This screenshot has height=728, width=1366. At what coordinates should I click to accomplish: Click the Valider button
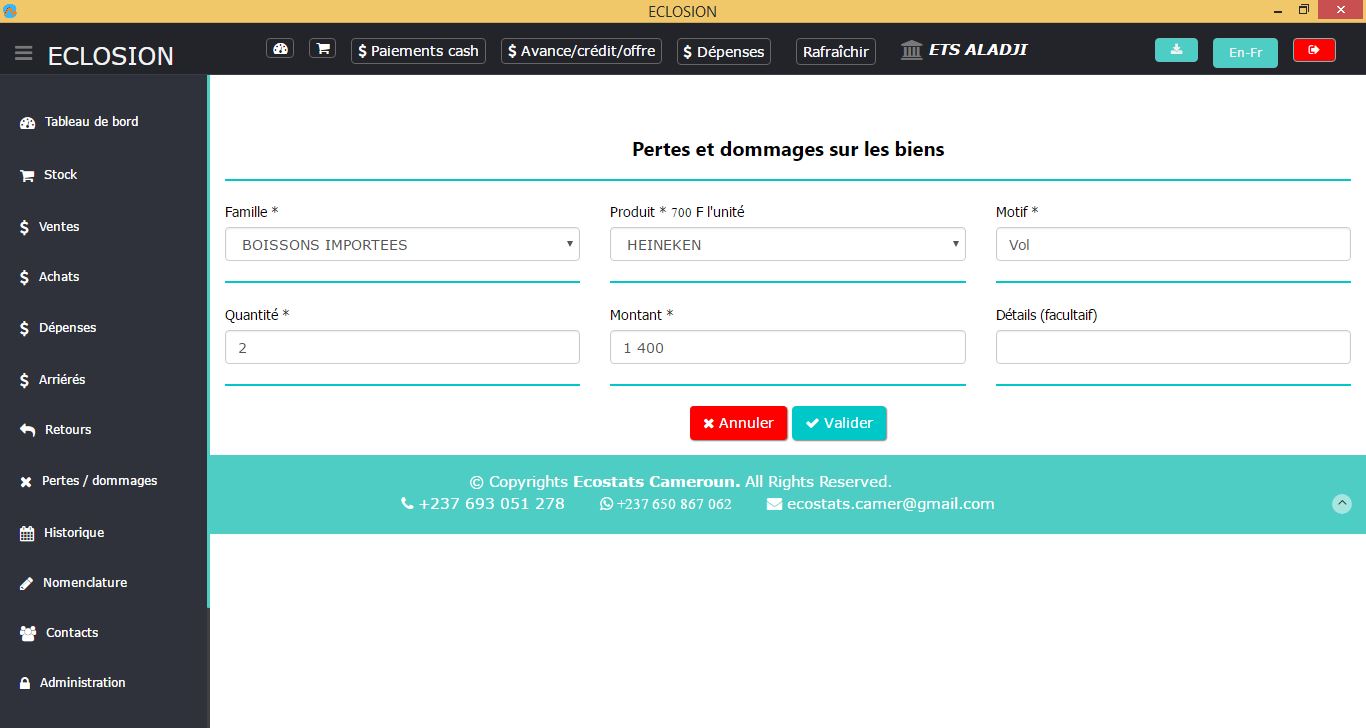pos(839,423)
